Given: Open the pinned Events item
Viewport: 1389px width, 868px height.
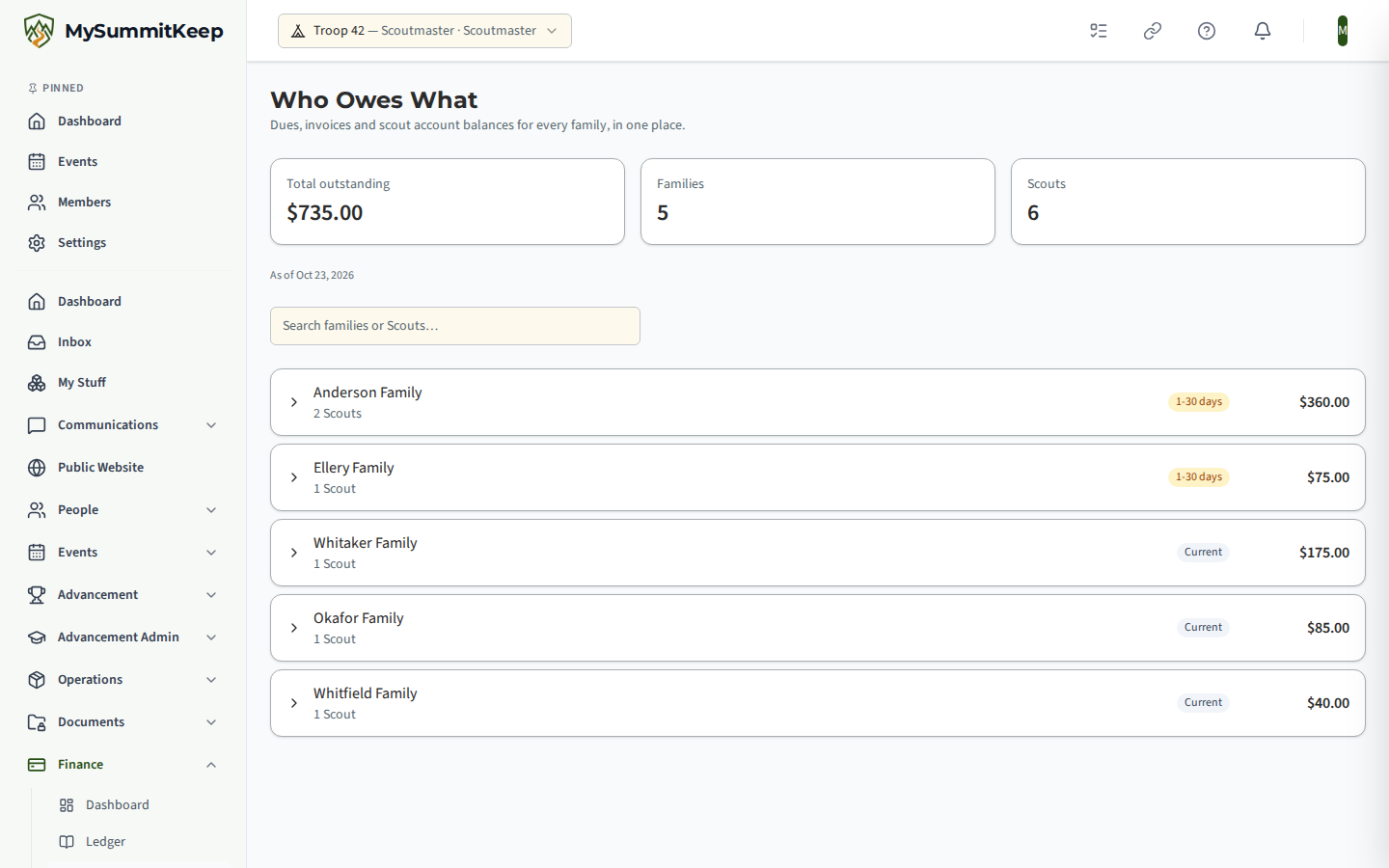Looking at the screenshot, I should [x=123, y=162].
